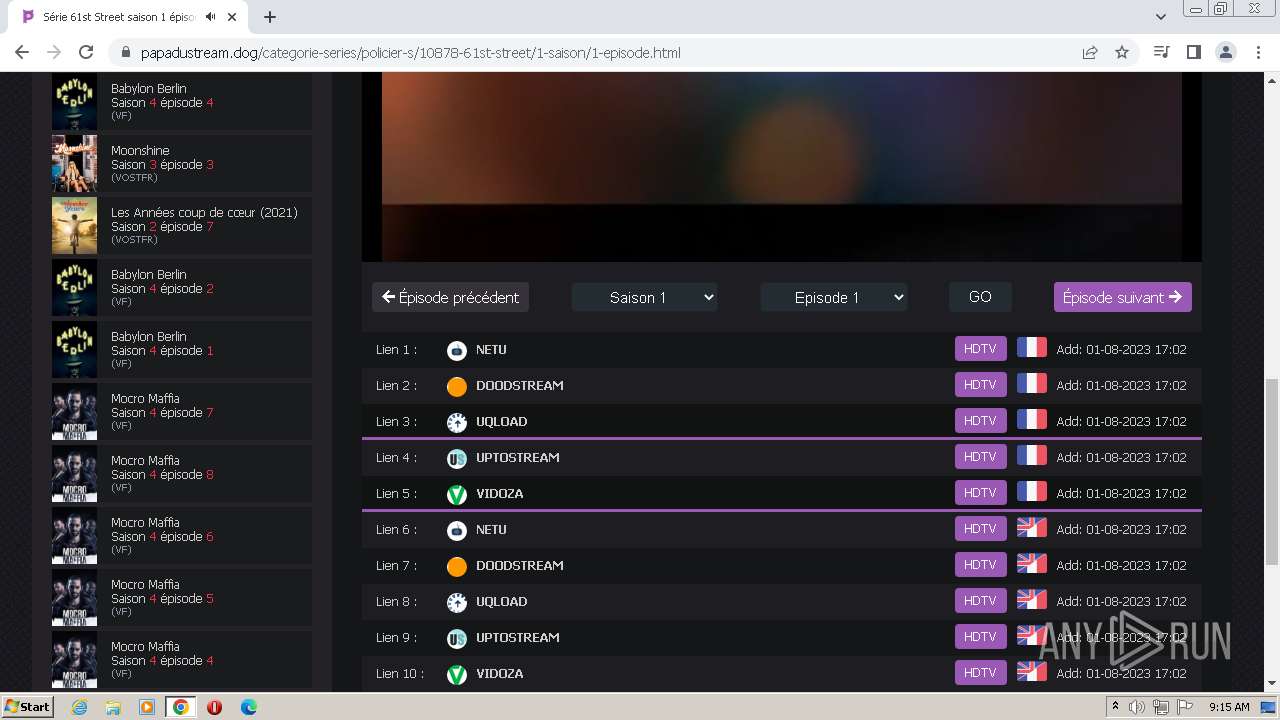Click Lien 5 add date 01-08-2023 17:02
1280x720 pixels.
pos(1121,494)
